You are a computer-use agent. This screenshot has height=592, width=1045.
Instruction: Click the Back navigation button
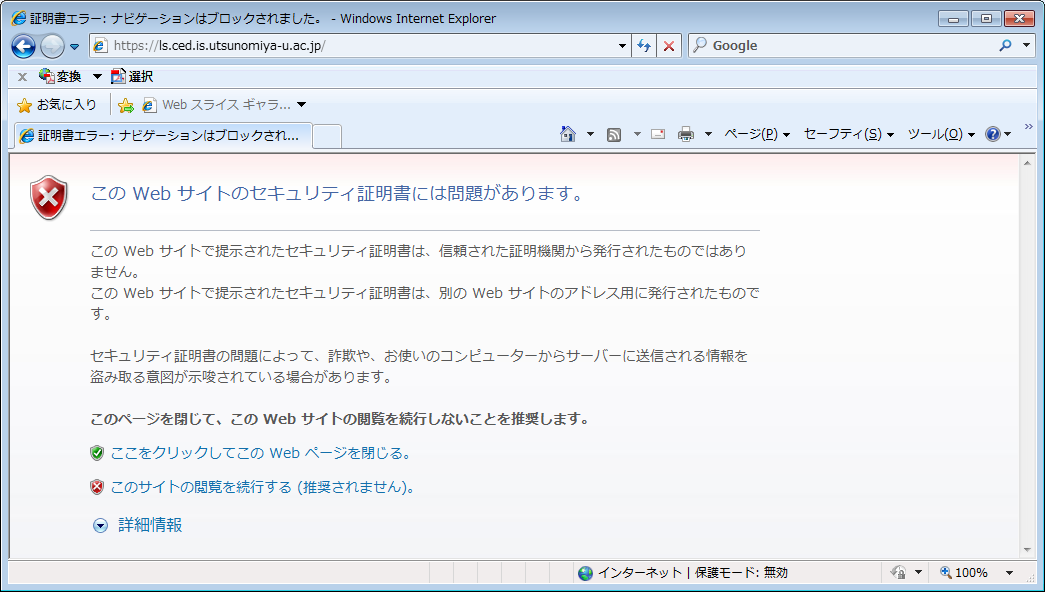(24, 46)
